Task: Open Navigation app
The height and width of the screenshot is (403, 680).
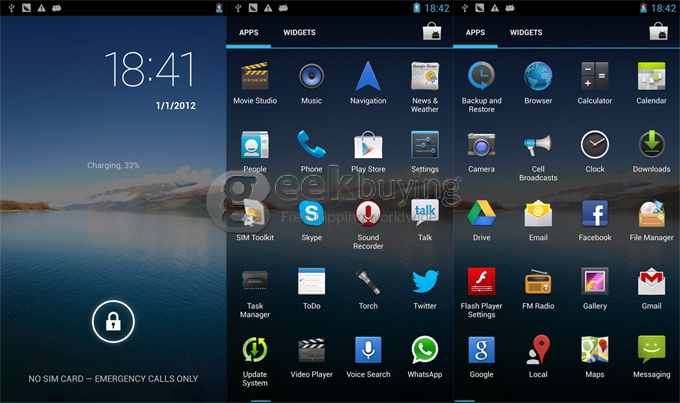Action: (x=368, y=76)
